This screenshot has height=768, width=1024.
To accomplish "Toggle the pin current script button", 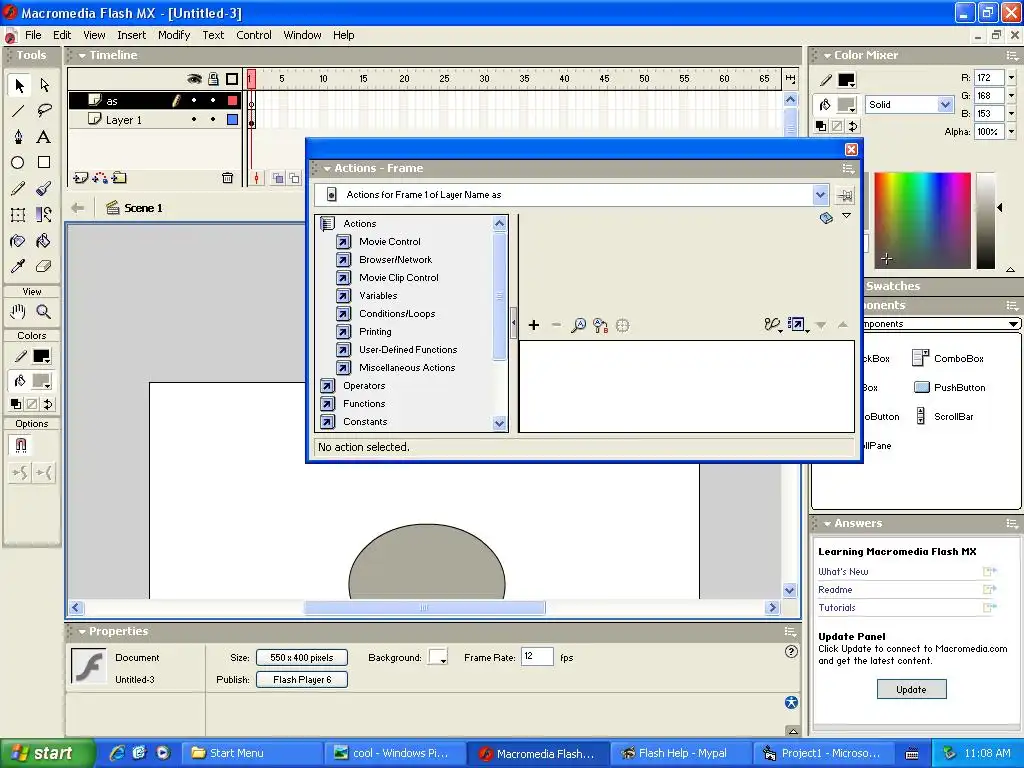I will pyautogui.click(x=845, y=195).
